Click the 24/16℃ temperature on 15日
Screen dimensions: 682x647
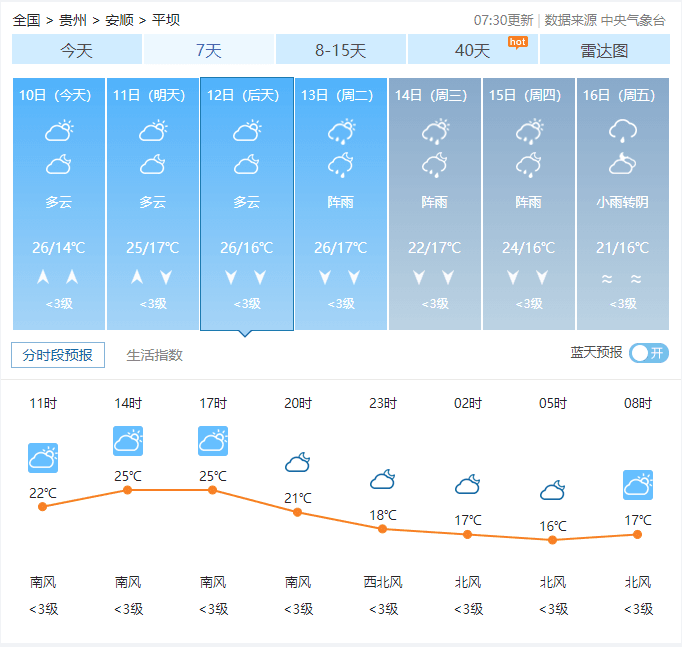point(529,248)
